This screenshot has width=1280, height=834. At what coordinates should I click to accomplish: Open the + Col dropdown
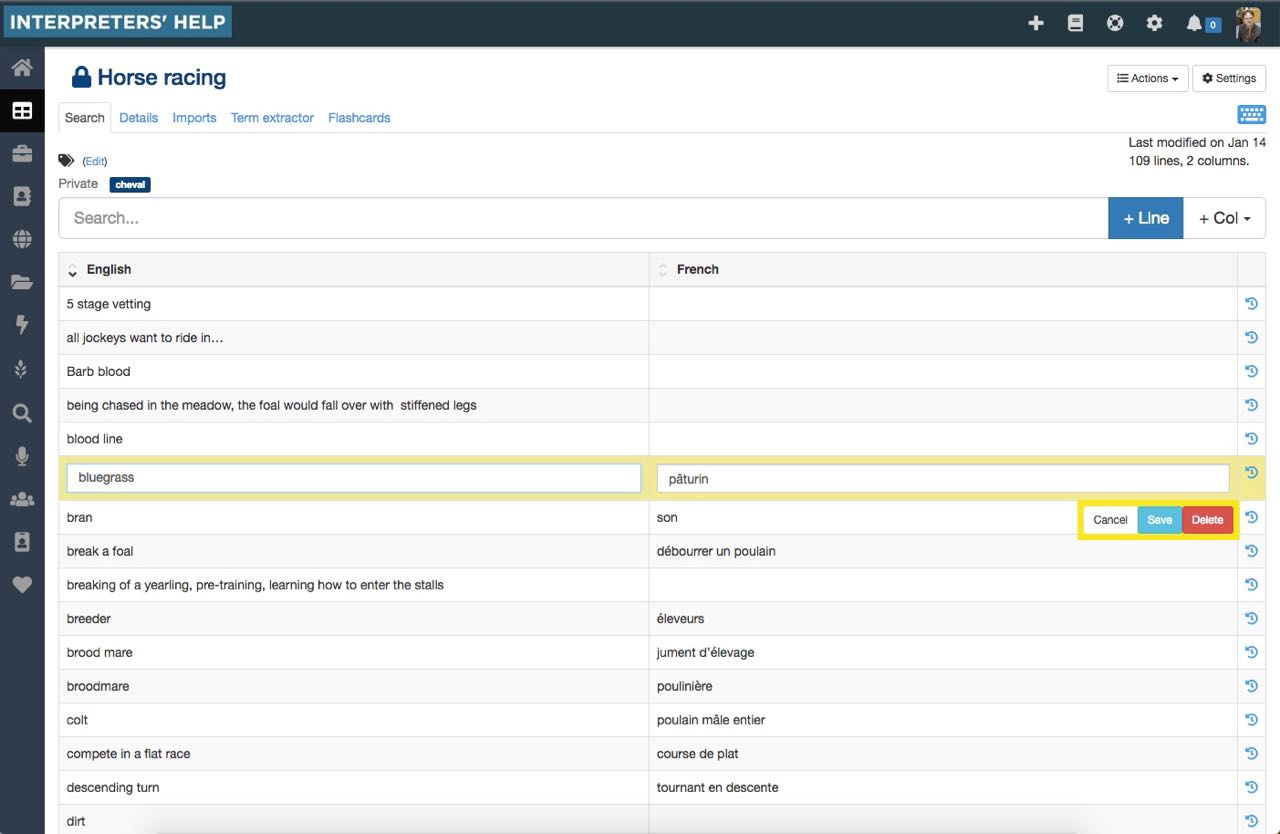(x=1224, y=218)
